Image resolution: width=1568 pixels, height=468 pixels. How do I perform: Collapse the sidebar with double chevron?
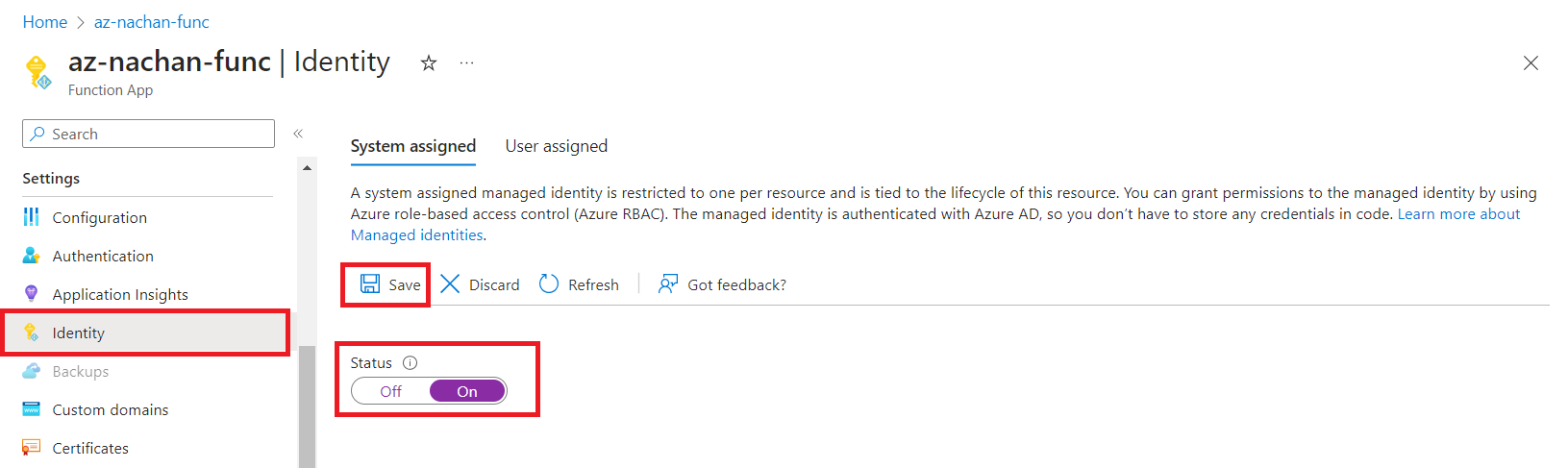tap(298, 134)
